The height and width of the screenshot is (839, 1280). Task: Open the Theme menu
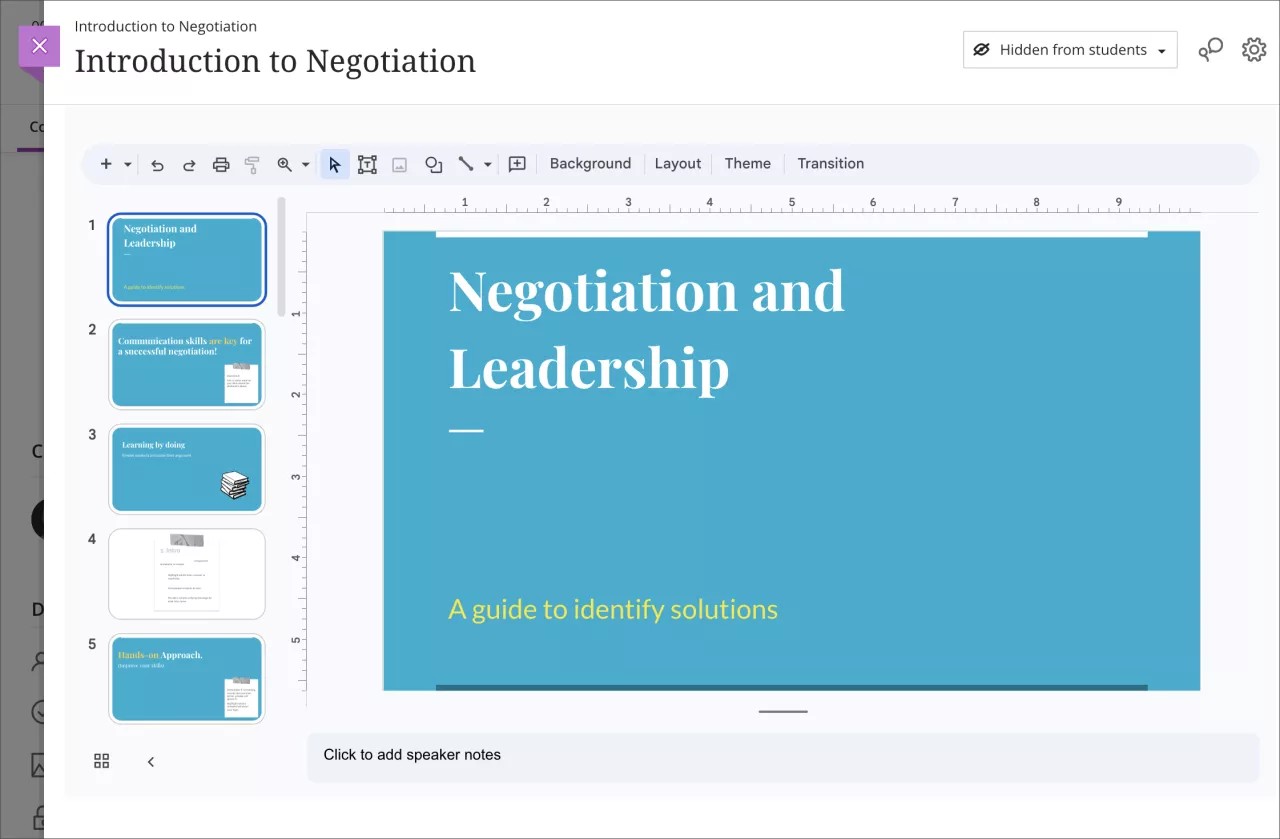coord(747,163)
